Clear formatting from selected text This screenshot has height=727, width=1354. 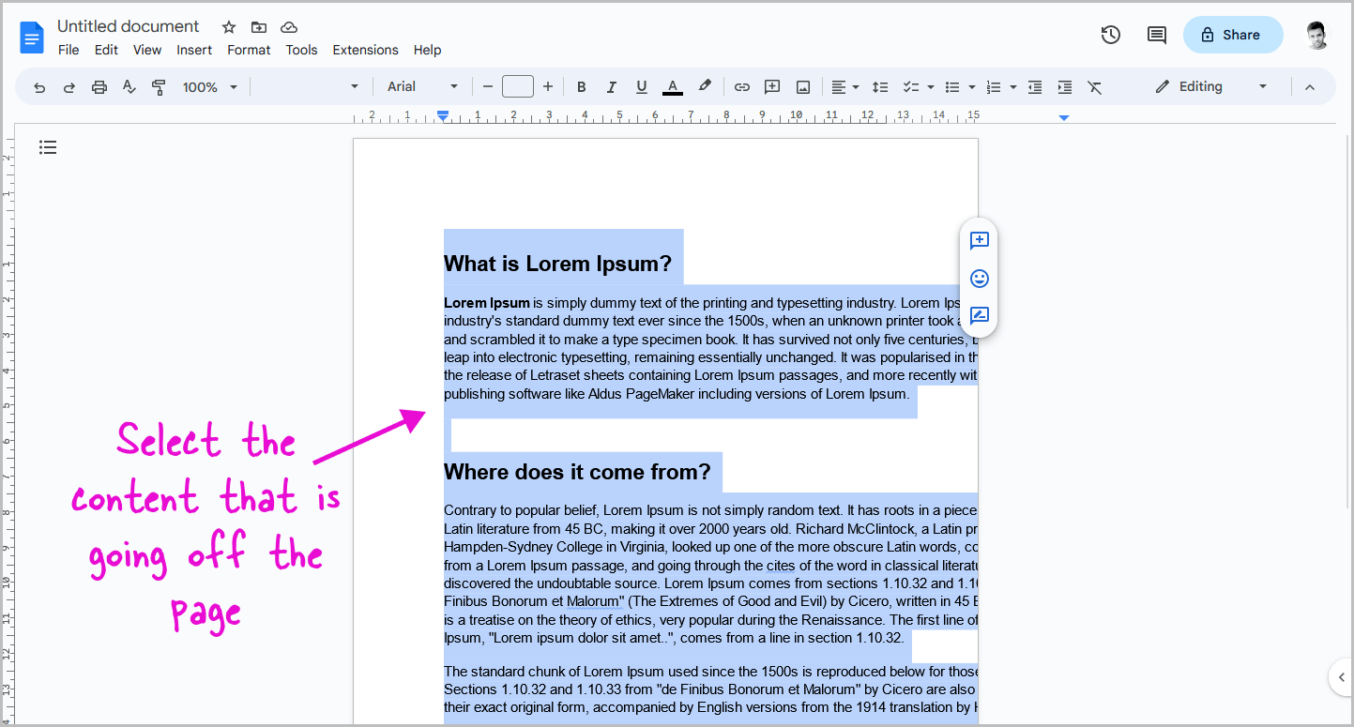coord(1095,87)
